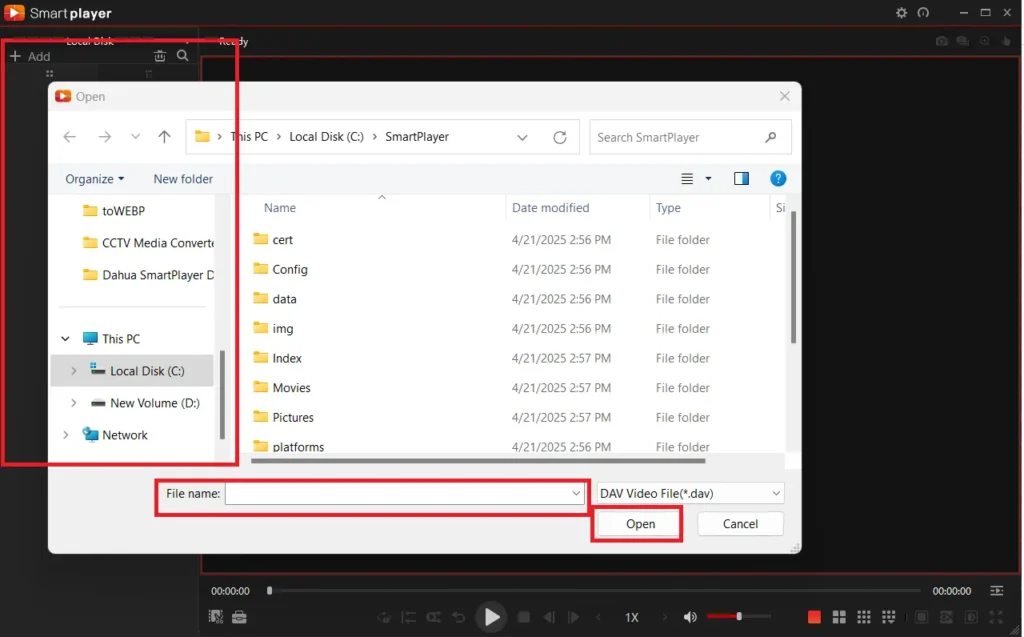
Task: Click the search magnifier in file list panel
Action: (x=183, y=56)
